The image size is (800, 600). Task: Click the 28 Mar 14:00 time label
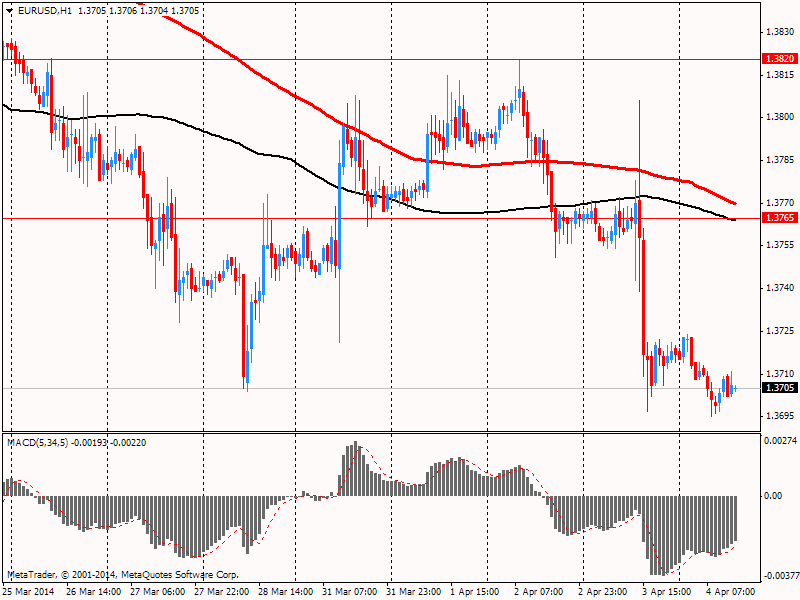click(x=286, y=592)
